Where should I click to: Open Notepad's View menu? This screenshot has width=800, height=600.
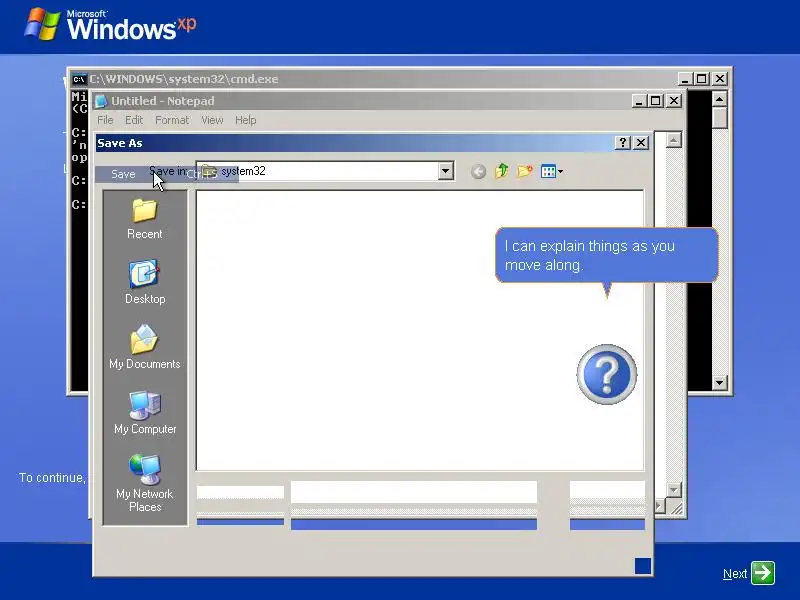pyautogui.click(x=212, y=120)
